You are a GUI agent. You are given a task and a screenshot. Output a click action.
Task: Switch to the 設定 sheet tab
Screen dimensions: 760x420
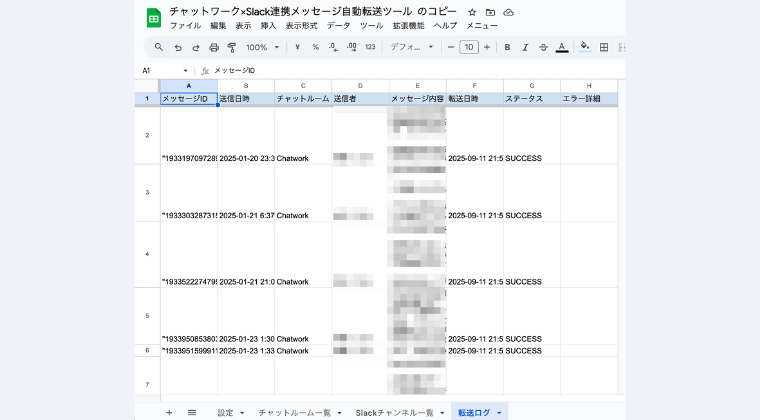coord(225,413)
